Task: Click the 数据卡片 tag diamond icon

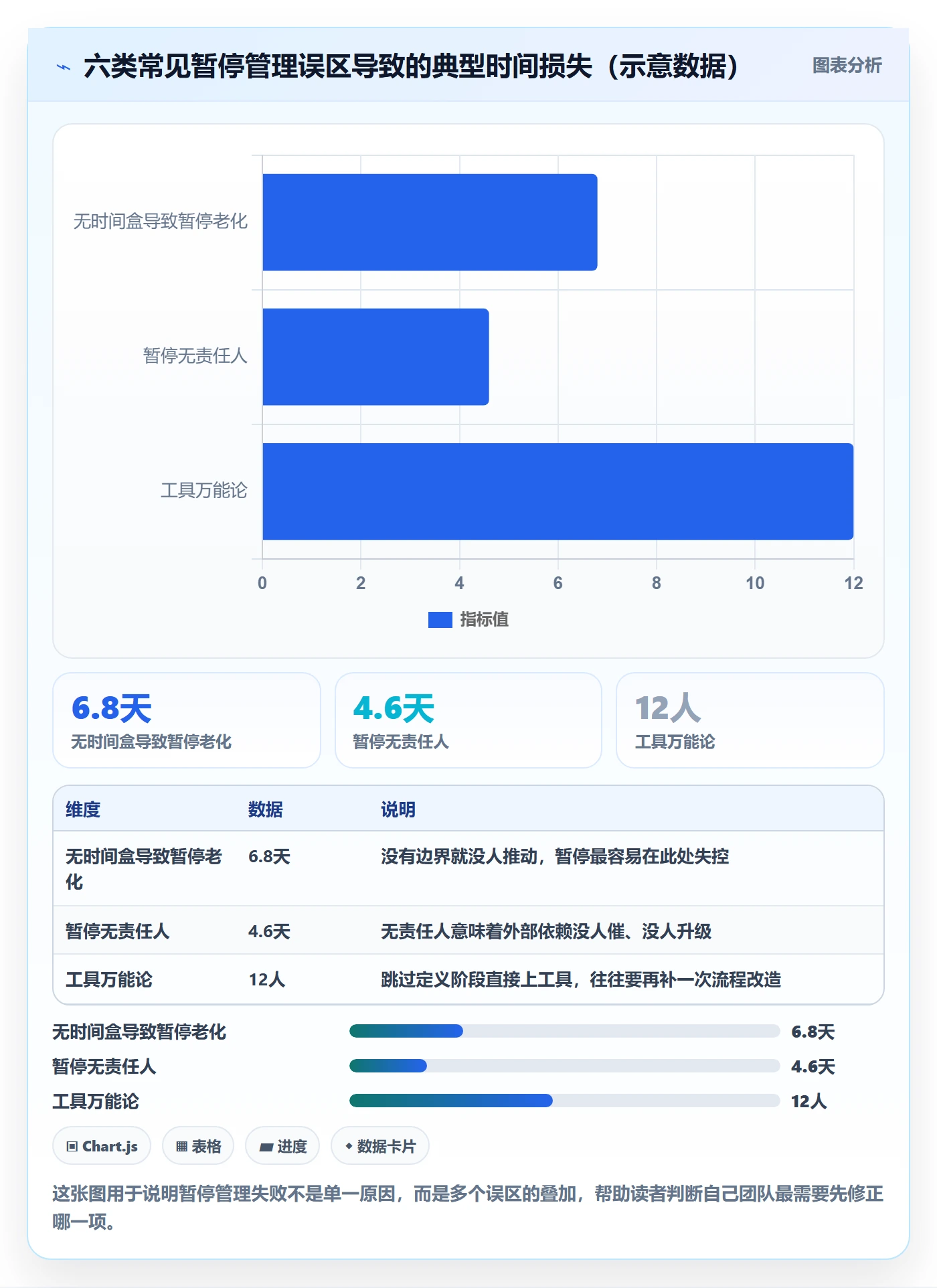Action: pyautogui.click(x=349, y=1146)
